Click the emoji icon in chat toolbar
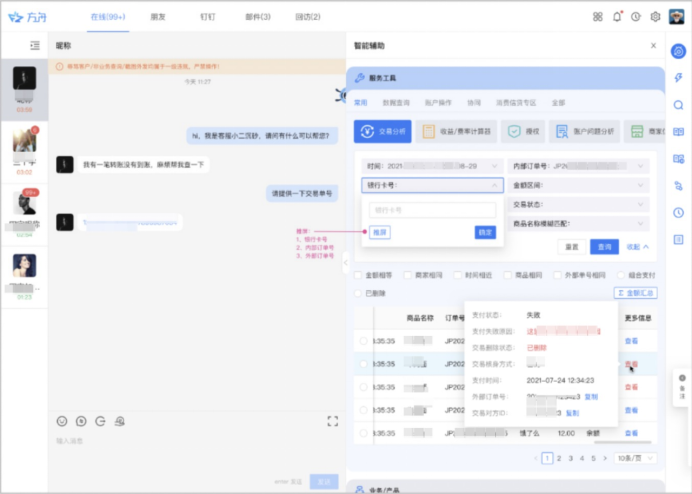Viewport: 692px width, 494px height. coord(61,421)
